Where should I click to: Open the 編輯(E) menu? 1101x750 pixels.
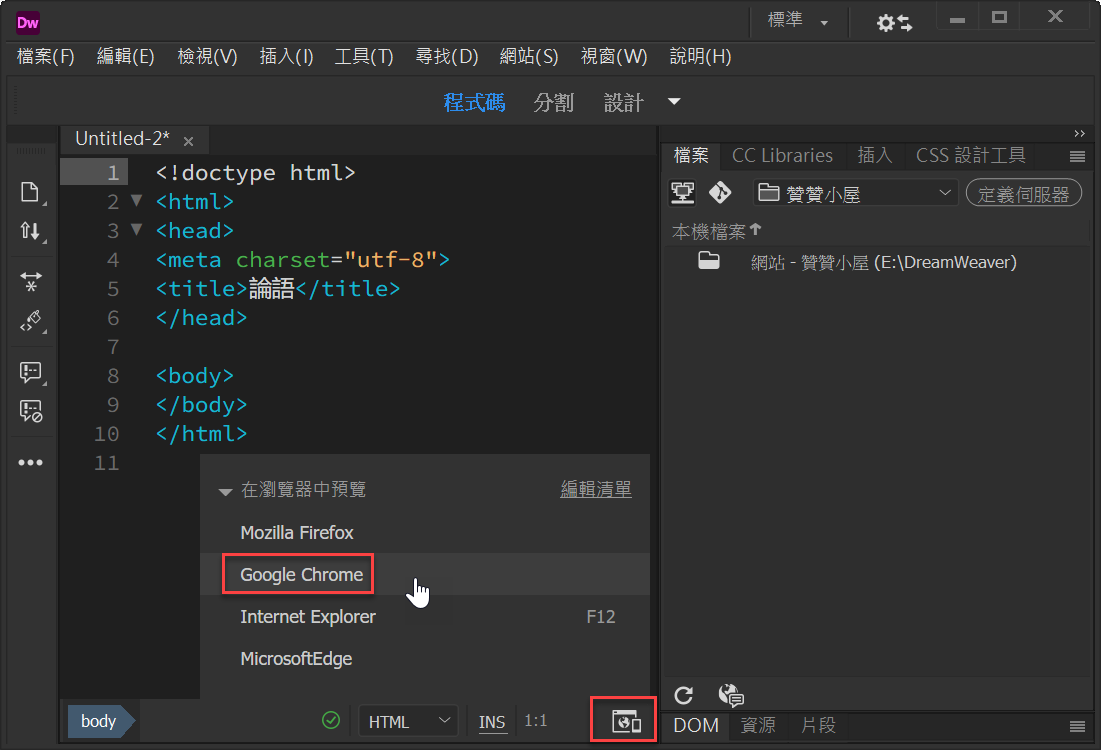coord(126,56)
